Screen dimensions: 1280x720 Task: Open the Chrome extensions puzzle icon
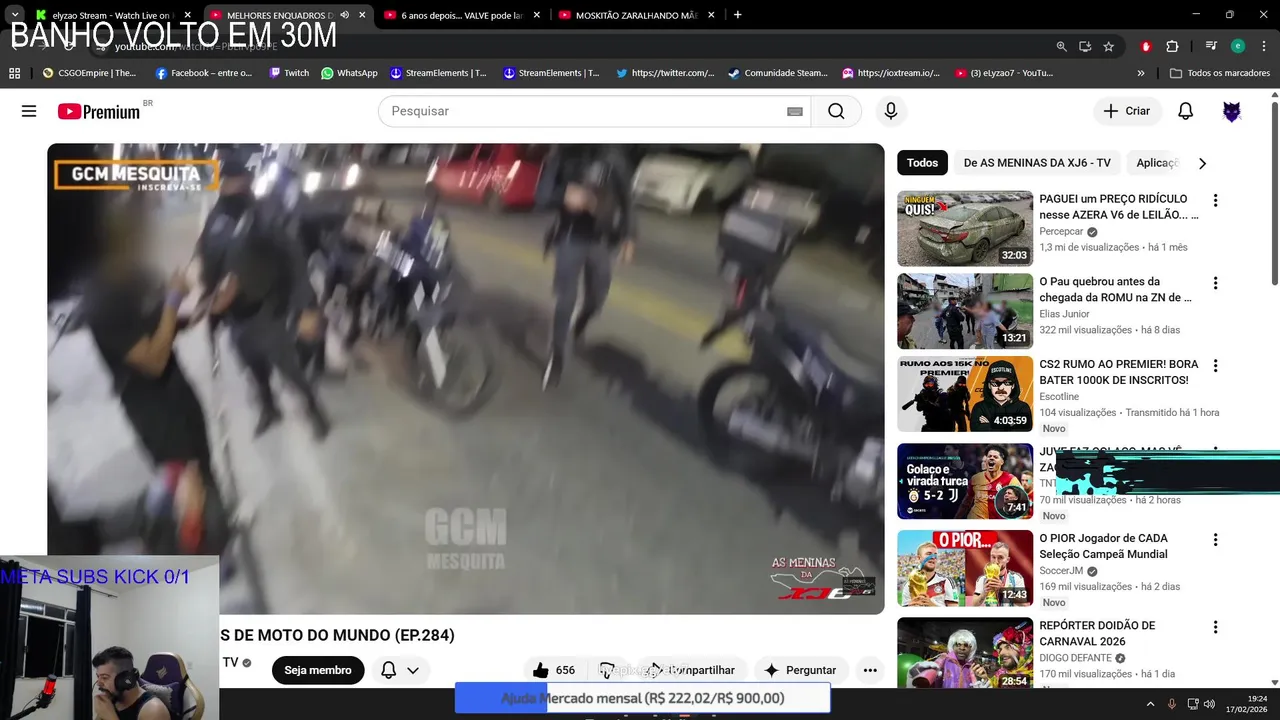(1172, 46)
